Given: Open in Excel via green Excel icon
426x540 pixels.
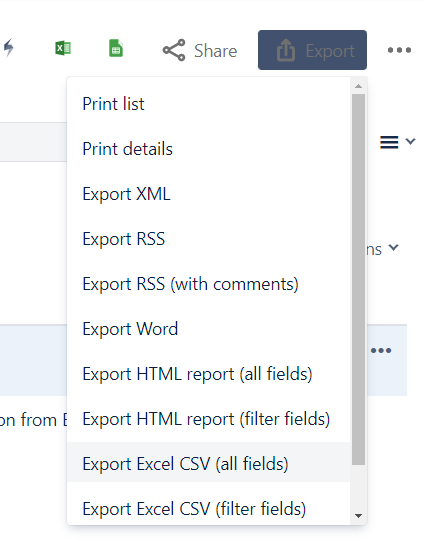Looking at the screenshot, I should pos(63,48).
